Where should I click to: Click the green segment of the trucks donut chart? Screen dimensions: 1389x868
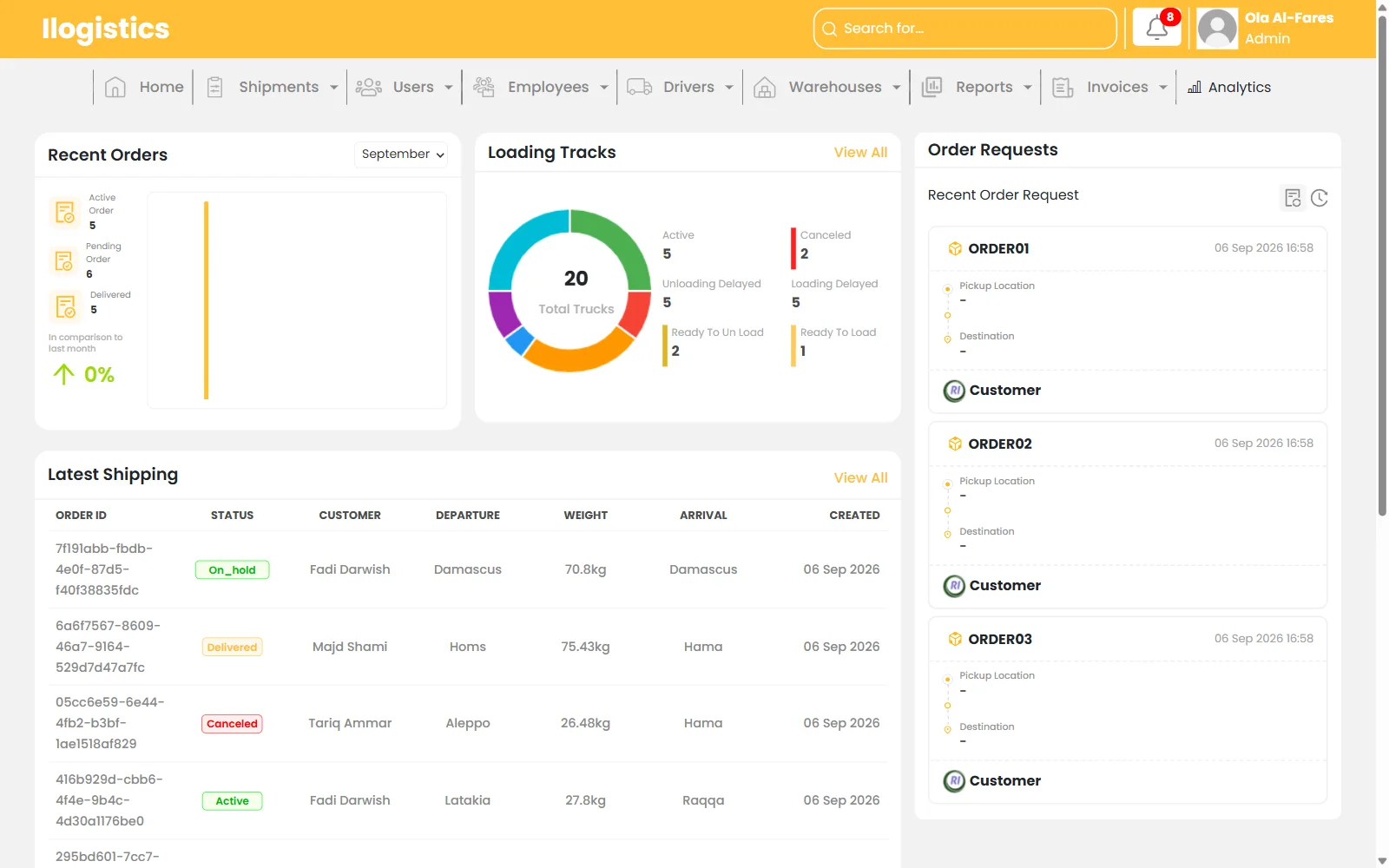[618, 240]
